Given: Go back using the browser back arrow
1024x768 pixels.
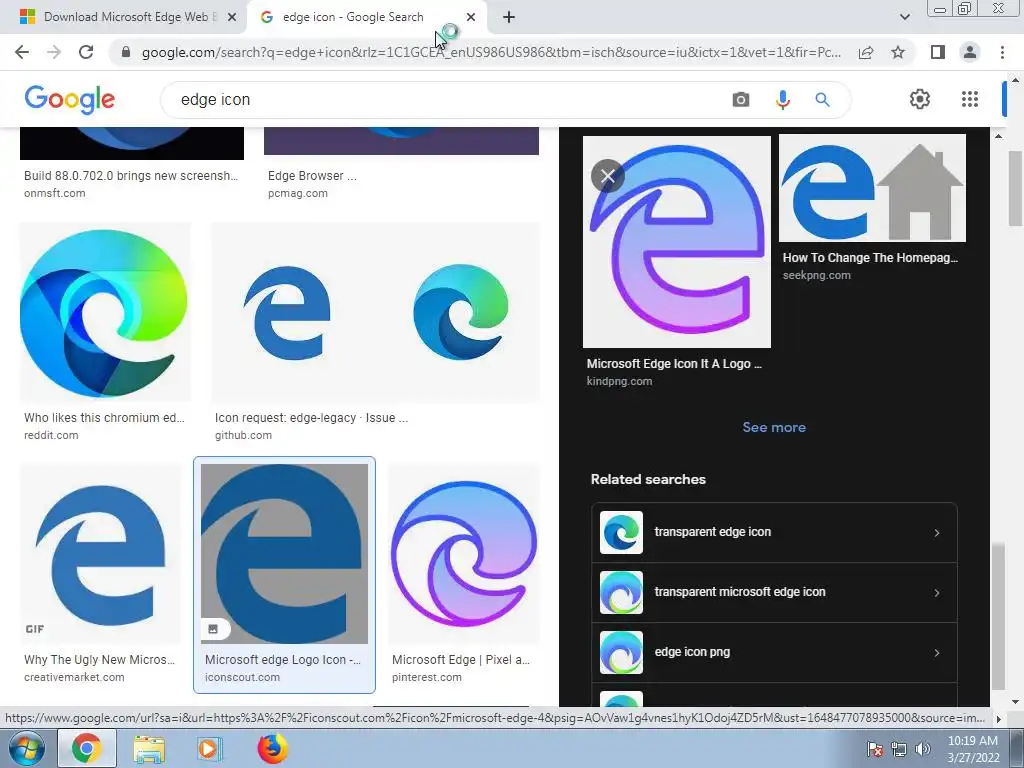Looking at the screenshot, I should click(22, 52).
